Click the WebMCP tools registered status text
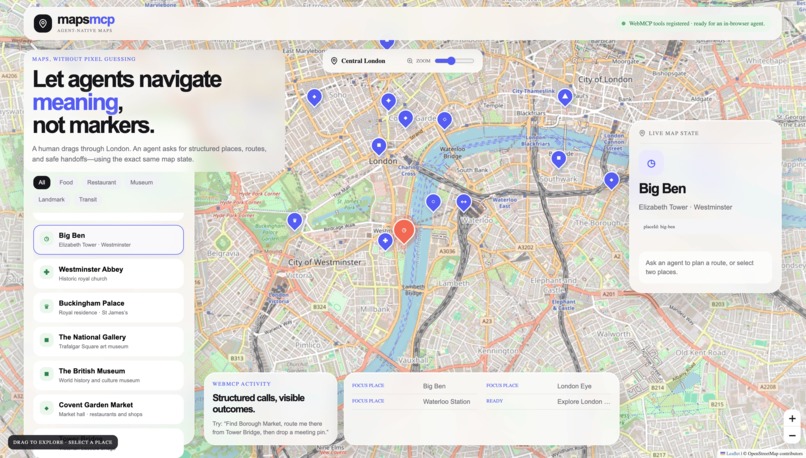806x458 pixels. [x=697, y=23]
